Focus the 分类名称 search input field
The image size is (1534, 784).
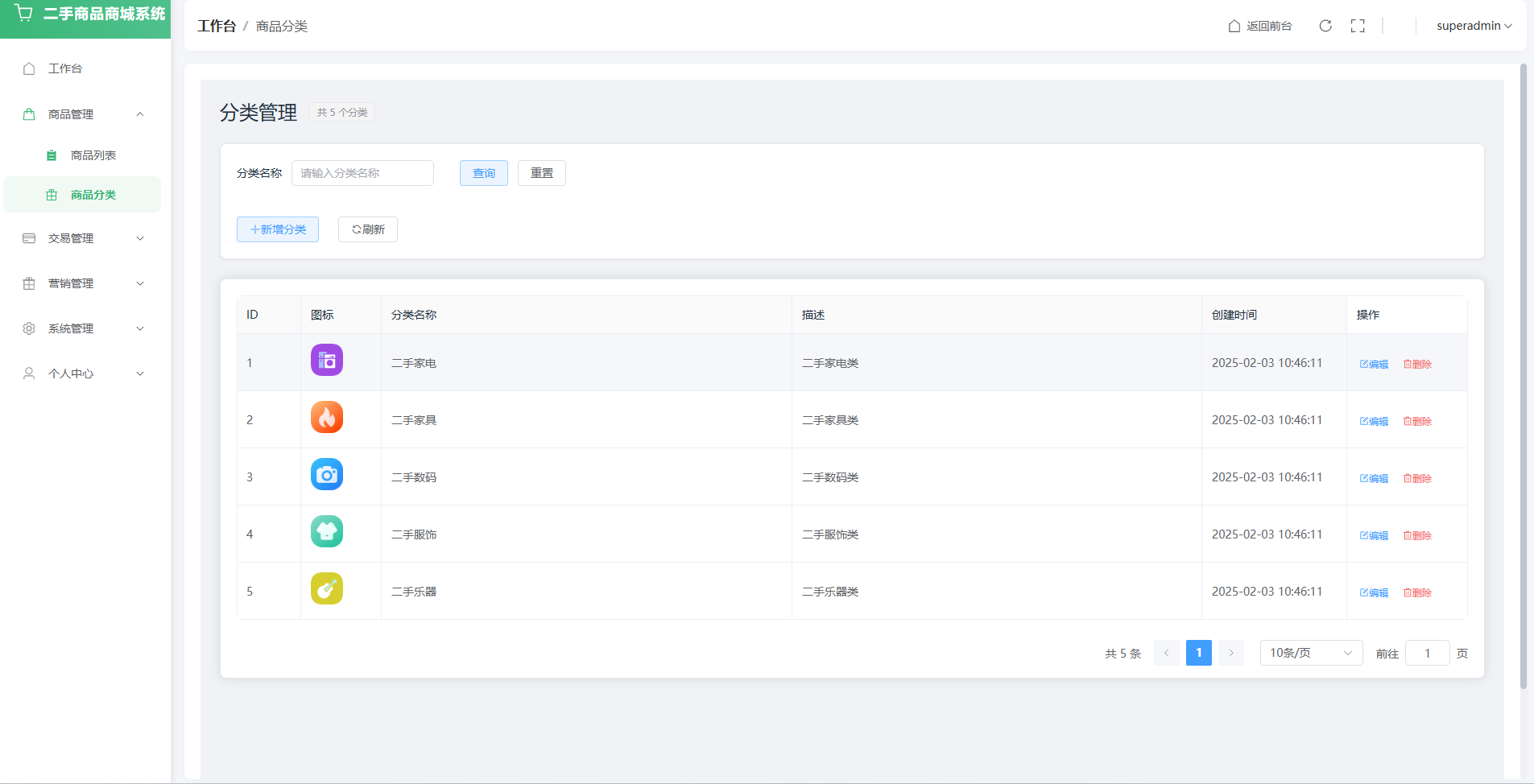click(362, 173)
